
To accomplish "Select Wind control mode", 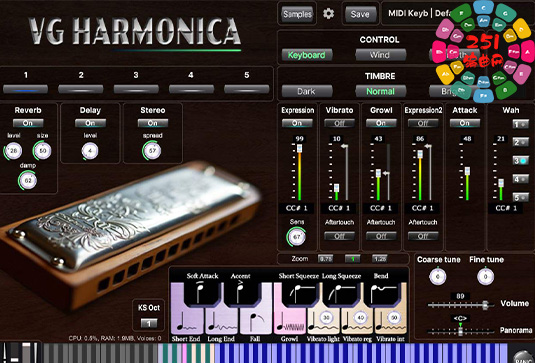I will pos(380,55).
